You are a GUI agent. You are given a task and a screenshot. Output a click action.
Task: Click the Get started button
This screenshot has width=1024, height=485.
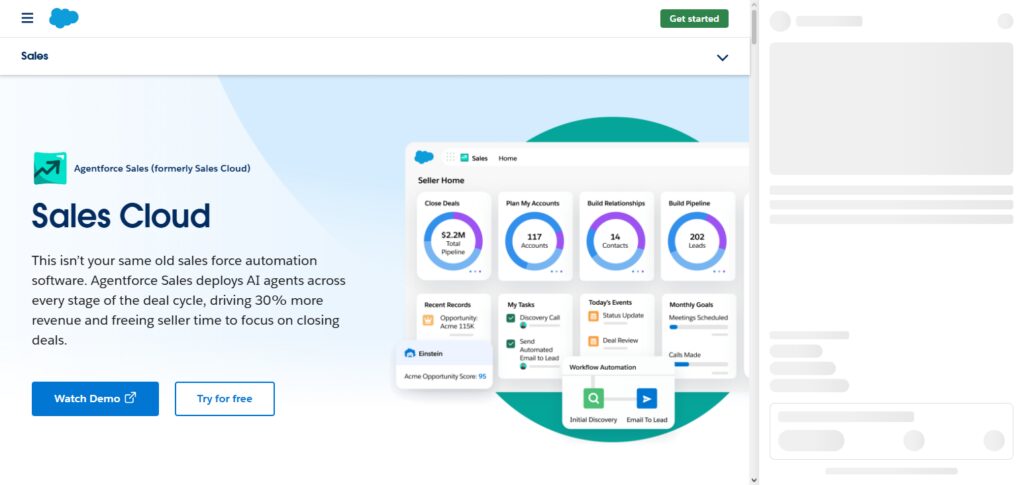(694, 19)
